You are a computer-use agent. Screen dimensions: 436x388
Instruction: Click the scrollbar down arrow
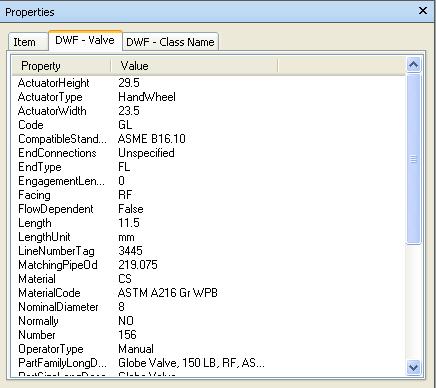(x=414, y=368)
